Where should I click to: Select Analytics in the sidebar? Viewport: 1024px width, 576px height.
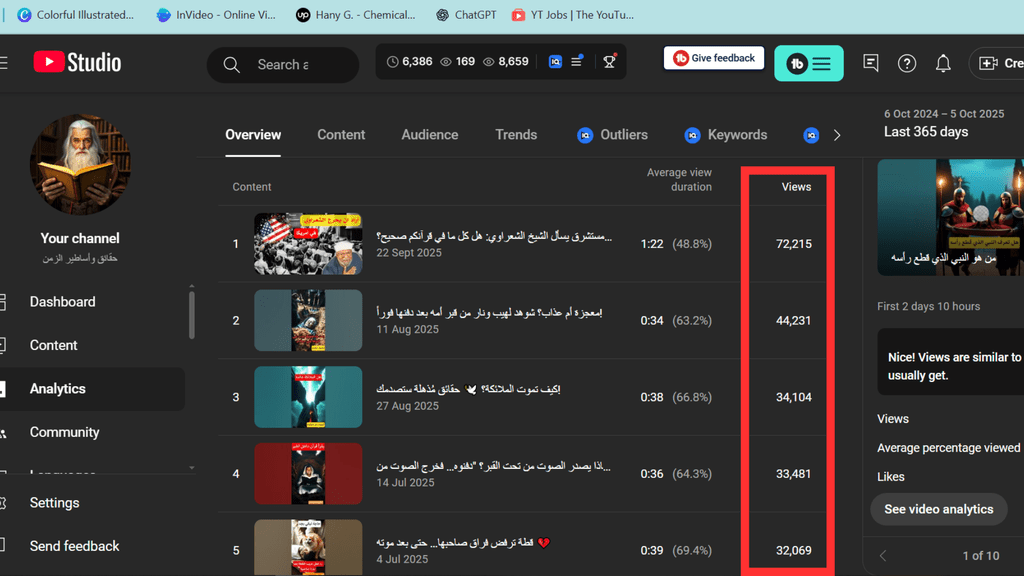(x=92, y=389)
